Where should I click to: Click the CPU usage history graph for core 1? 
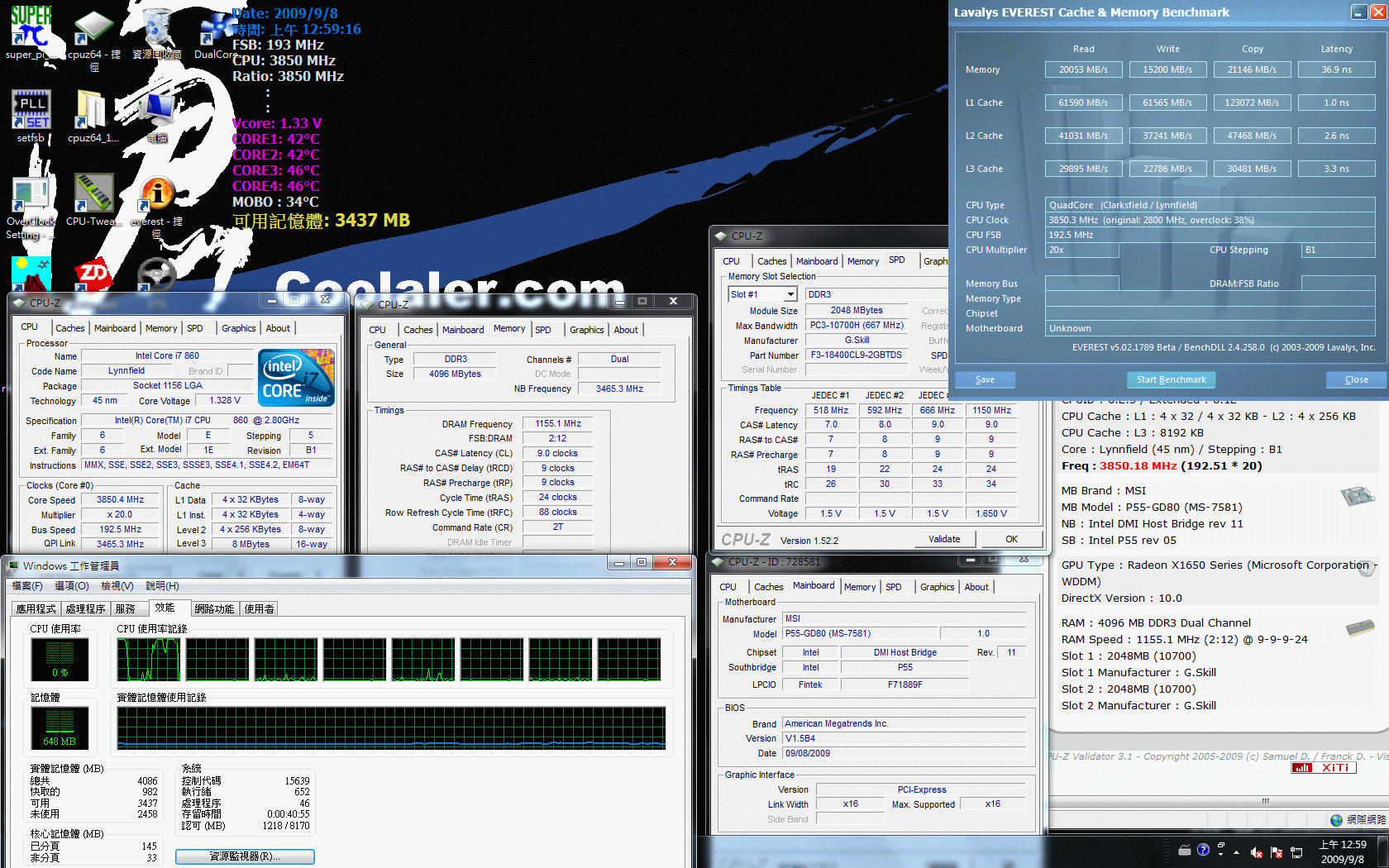[x=148, y=659]
